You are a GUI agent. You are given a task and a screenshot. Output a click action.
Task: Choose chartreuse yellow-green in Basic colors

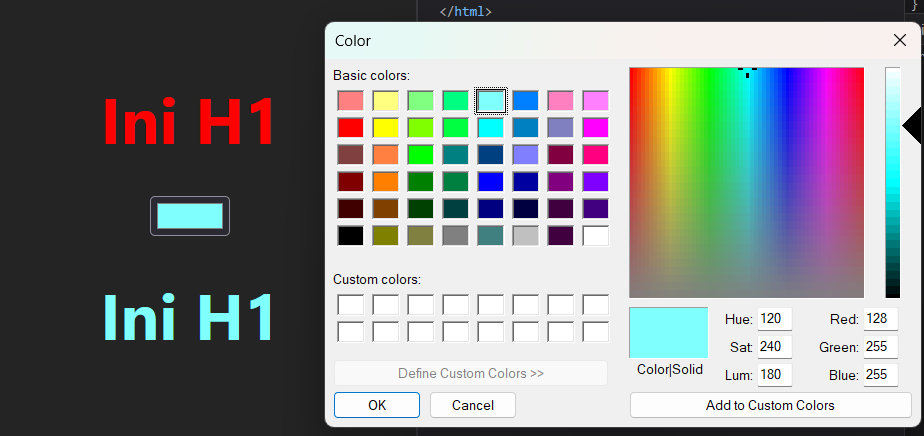click(421, 128)
